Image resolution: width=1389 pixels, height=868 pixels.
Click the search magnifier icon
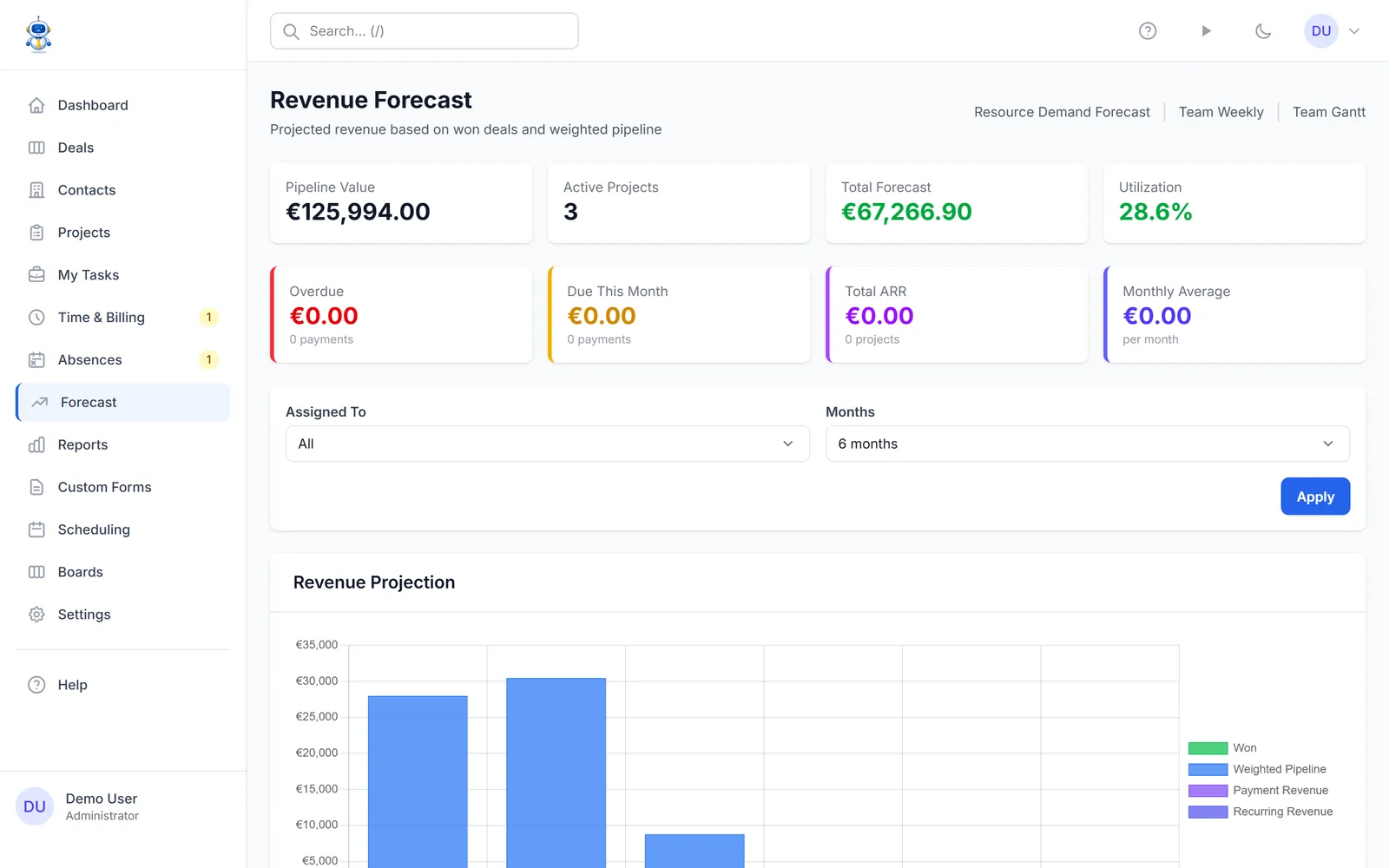(x=292, y=31)
